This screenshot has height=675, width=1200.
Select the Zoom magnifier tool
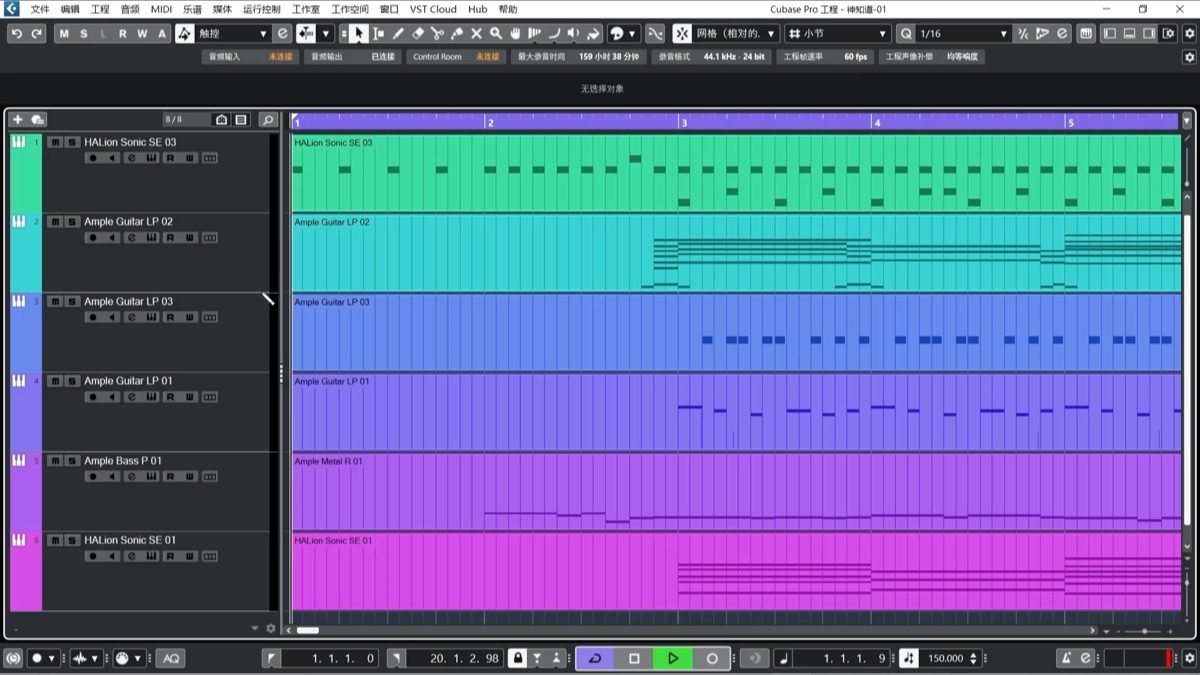[496, 34]
